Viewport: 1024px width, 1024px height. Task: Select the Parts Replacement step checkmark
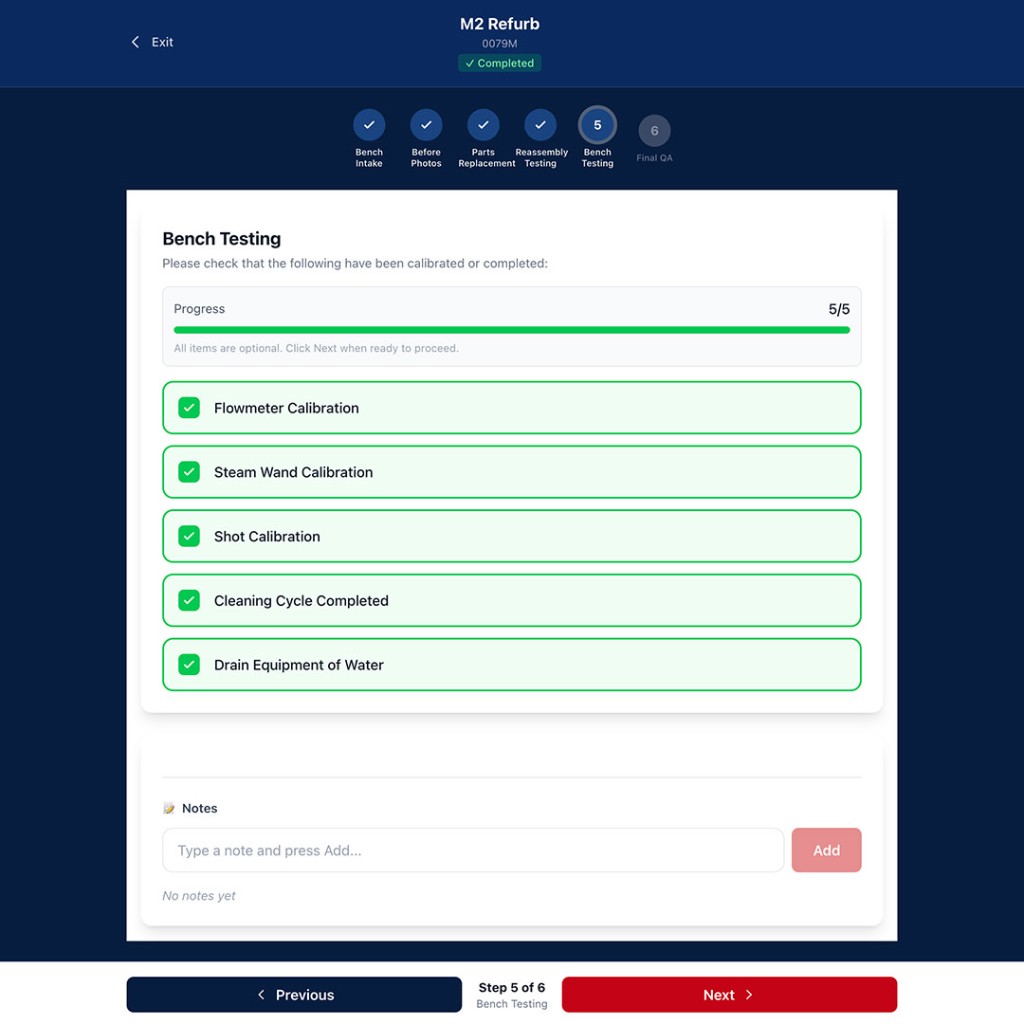point(483,125)
